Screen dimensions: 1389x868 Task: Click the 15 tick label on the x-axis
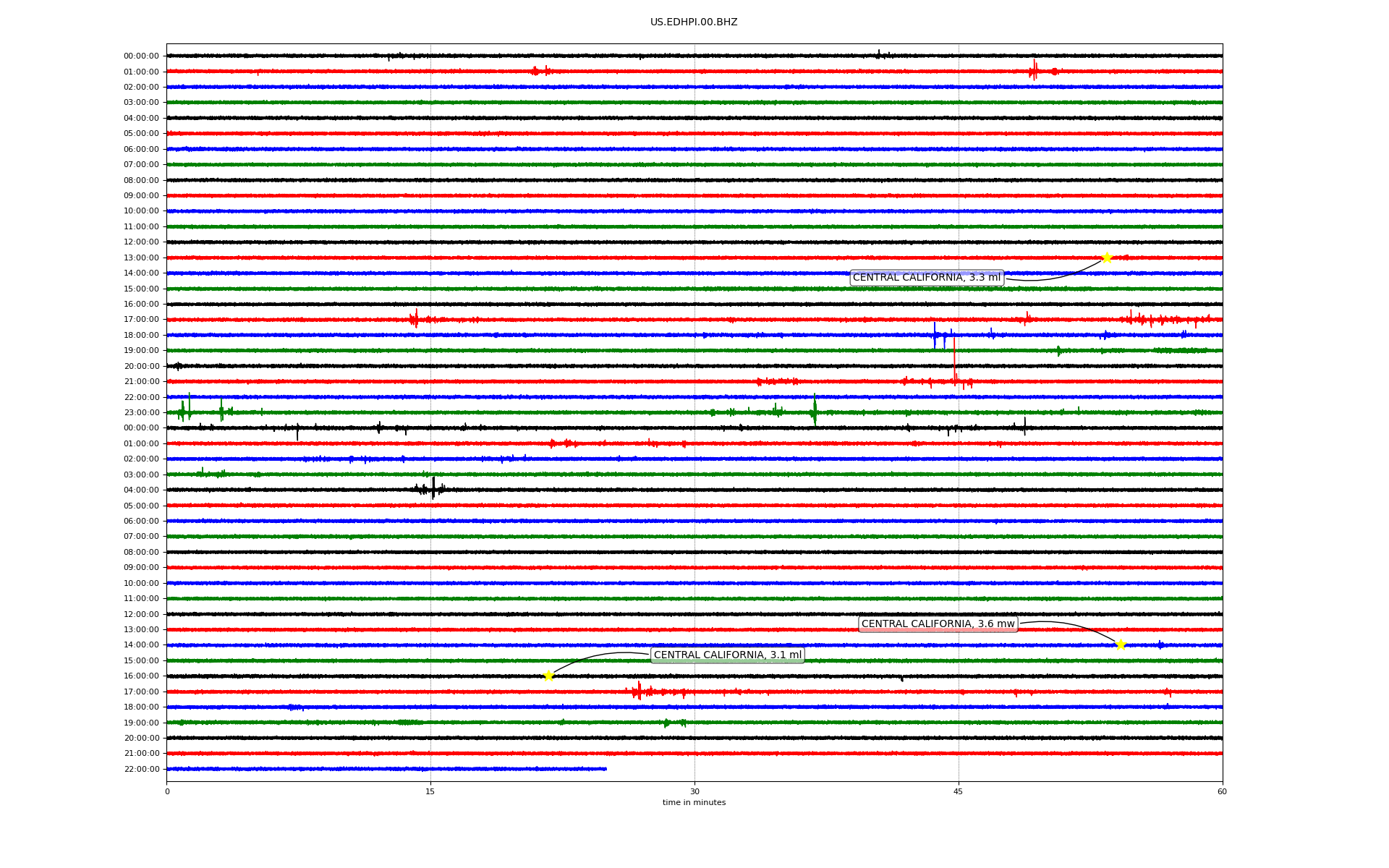(430, 791)
